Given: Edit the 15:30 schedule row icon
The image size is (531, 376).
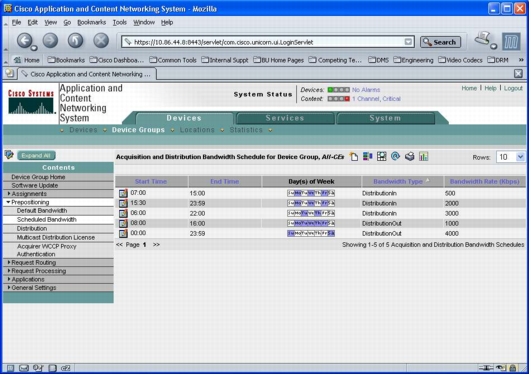Looking at the screenshot, I should click(123, 203).
